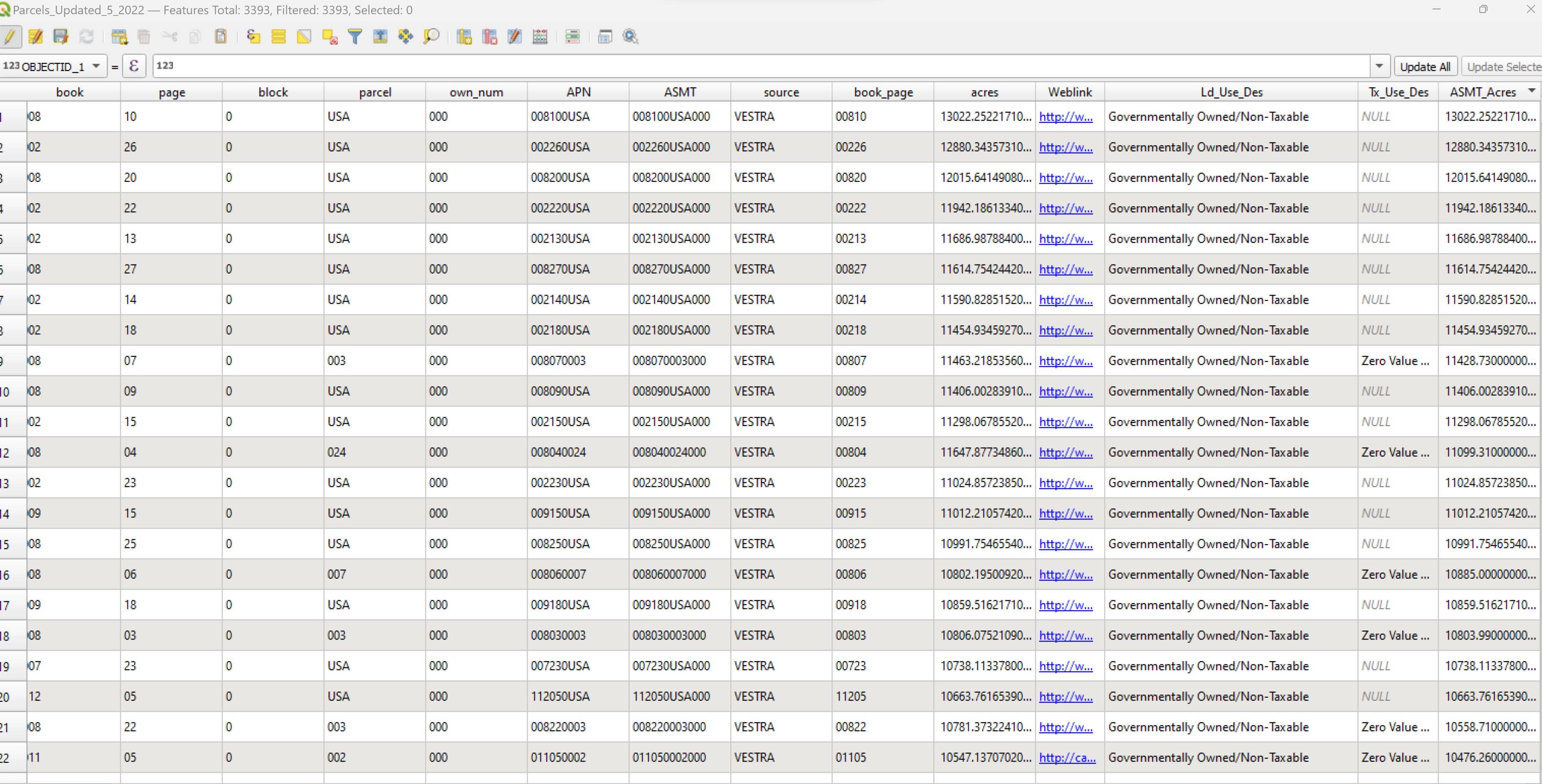This screenshot has height=784, width=1542.
Task: Click Ld_Use_Des cell for APN 007230USA
Action: pos(1231,666)
